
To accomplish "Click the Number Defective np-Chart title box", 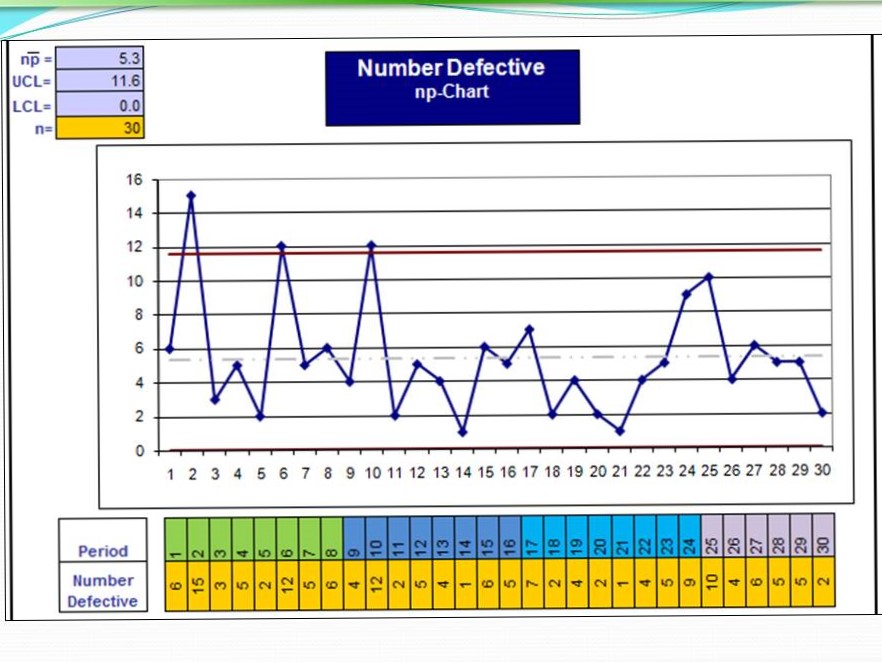I will pos(452,88).
